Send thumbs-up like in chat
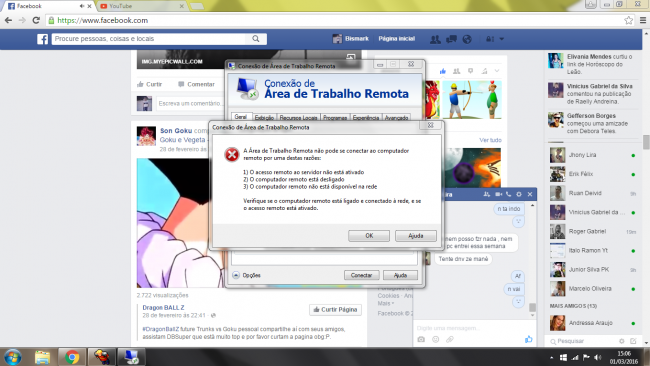650x366 pixels. tap(529, 339)
